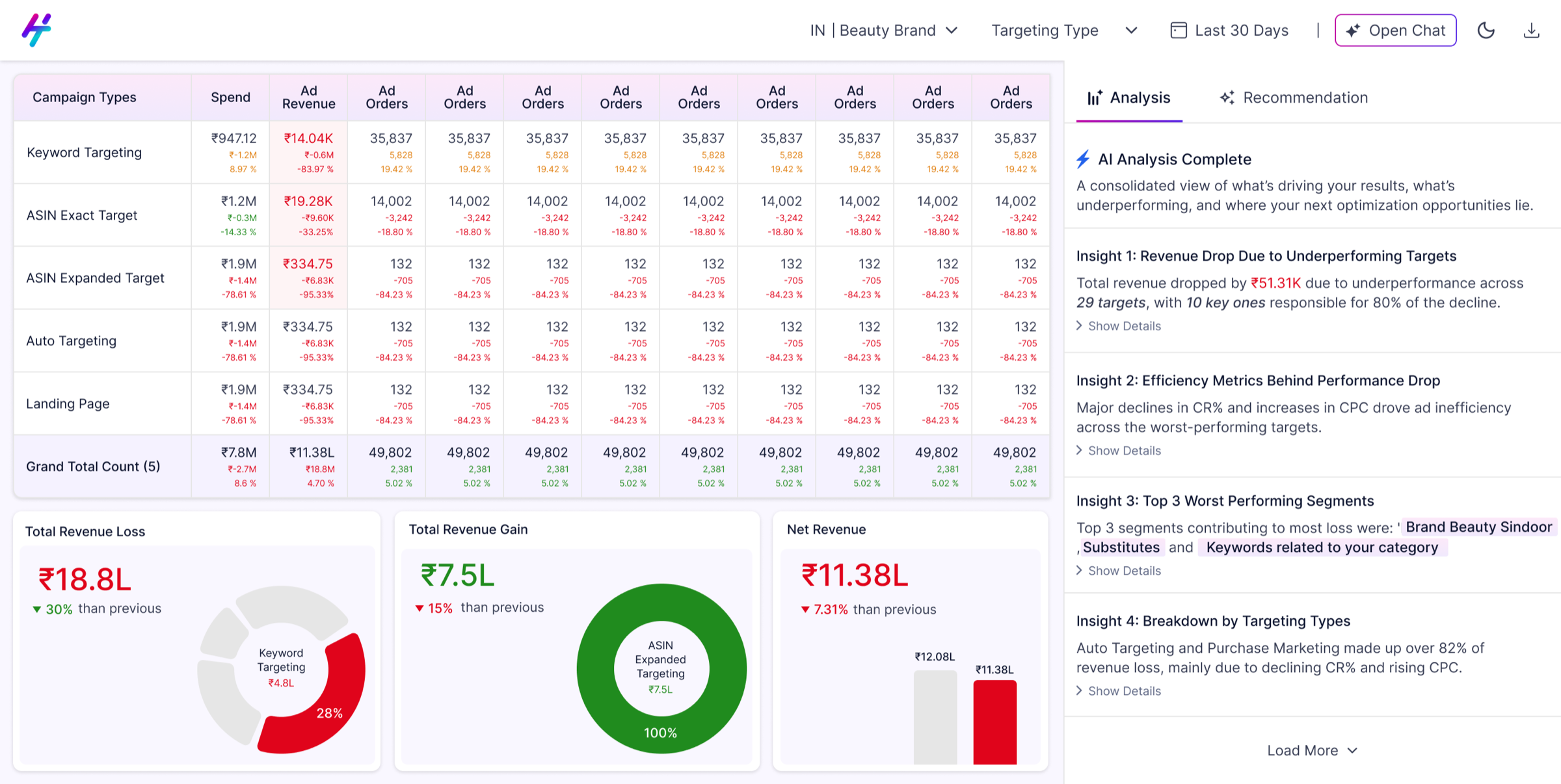Select the Auto Targeting row label
The width and height of the screenshot is (1561, 784).
pyautogui.click(x=71, y=341)
